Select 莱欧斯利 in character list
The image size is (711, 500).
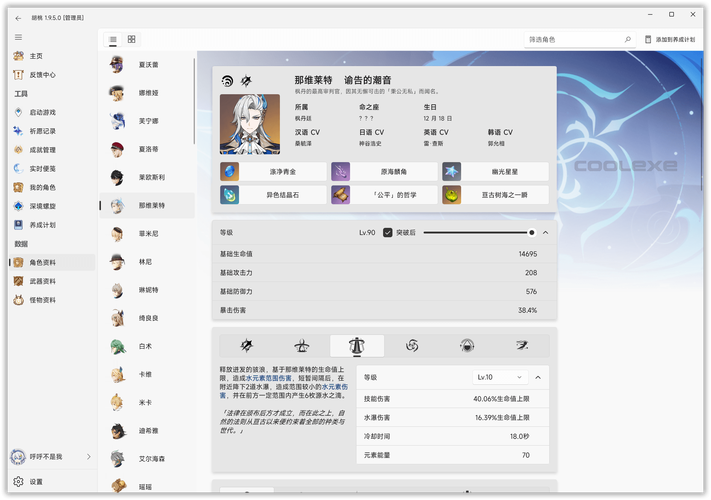147,177
